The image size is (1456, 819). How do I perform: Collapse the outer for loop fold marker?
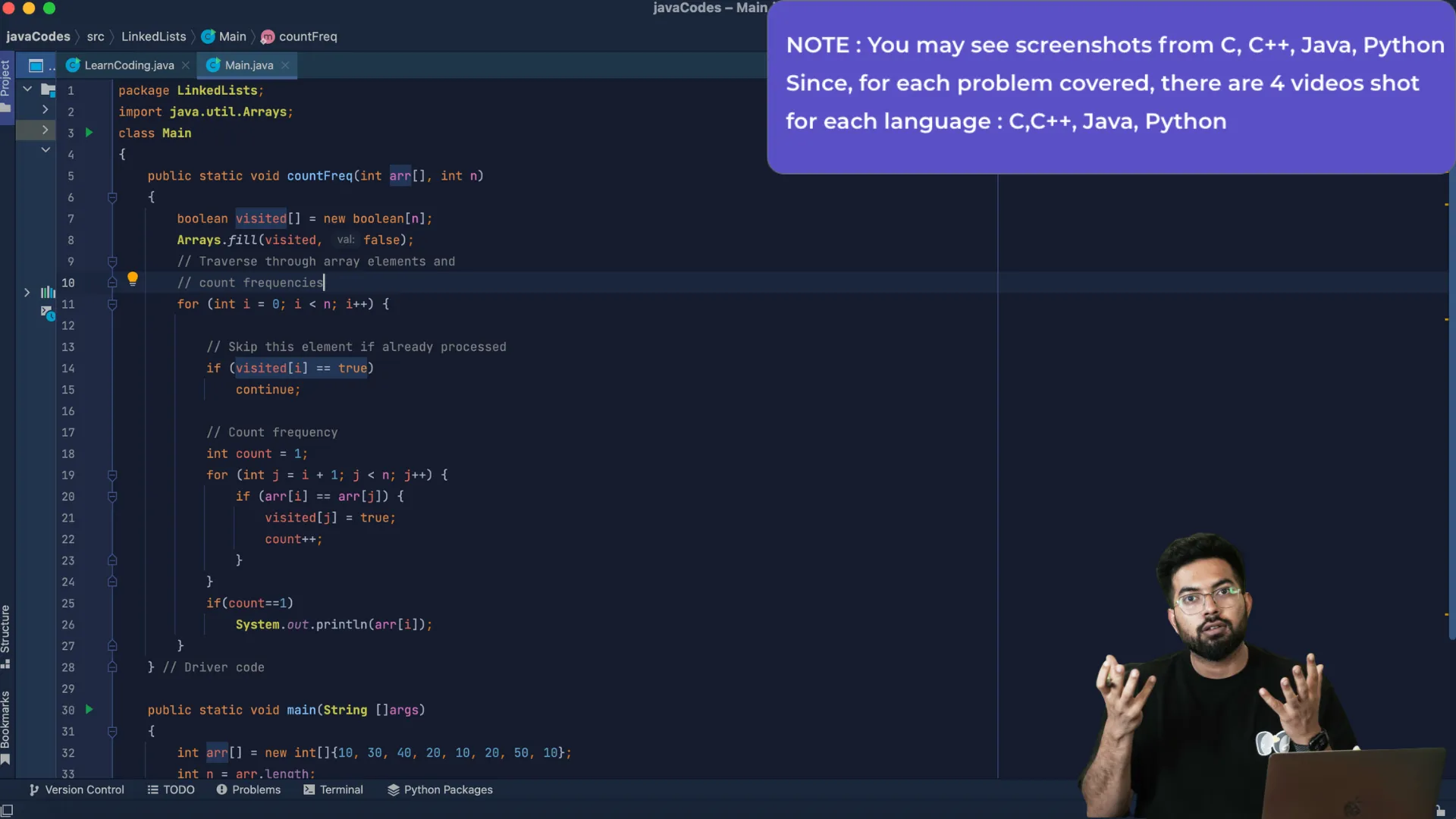point(112,304)
